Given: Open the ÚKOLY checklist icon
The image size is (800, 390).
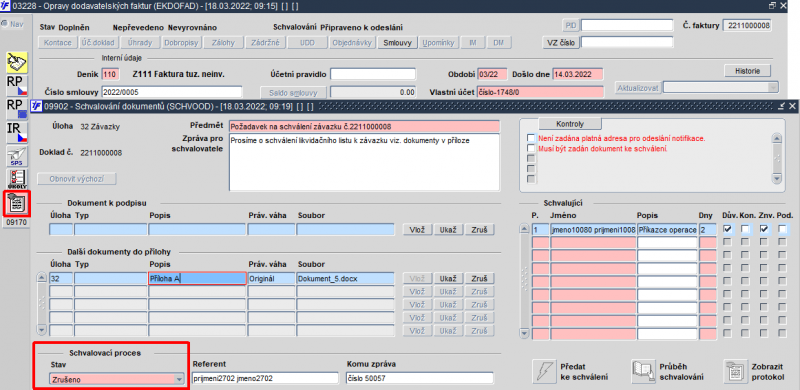Looking at the screenshot, I should coord(17,179).
